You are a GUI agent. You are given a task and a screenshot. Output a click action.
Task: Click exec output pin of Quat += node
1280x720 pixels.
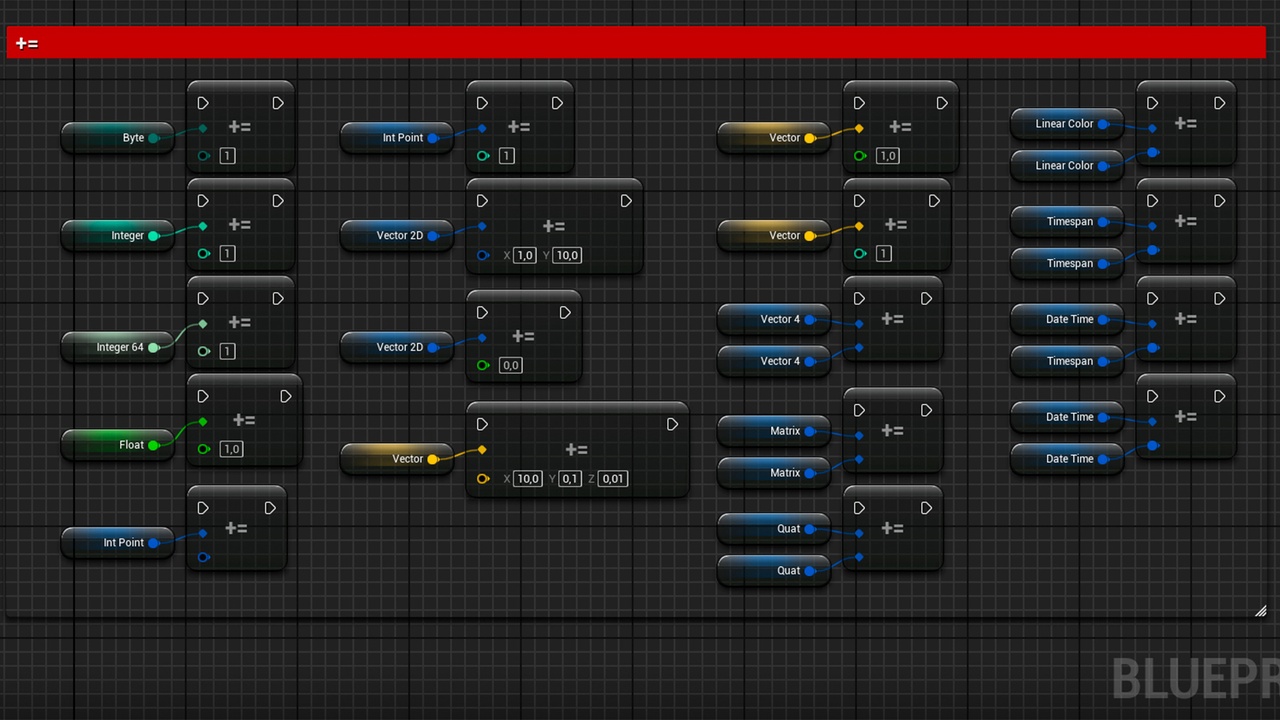click(x=926, y=509)
